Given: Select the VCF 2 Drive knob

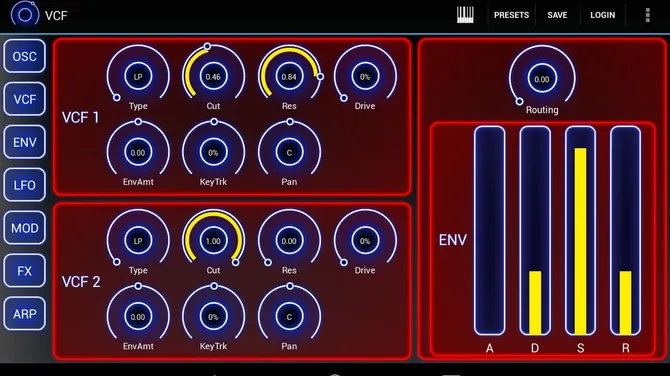Looking at the screenshot, I should tap(365, 241).
